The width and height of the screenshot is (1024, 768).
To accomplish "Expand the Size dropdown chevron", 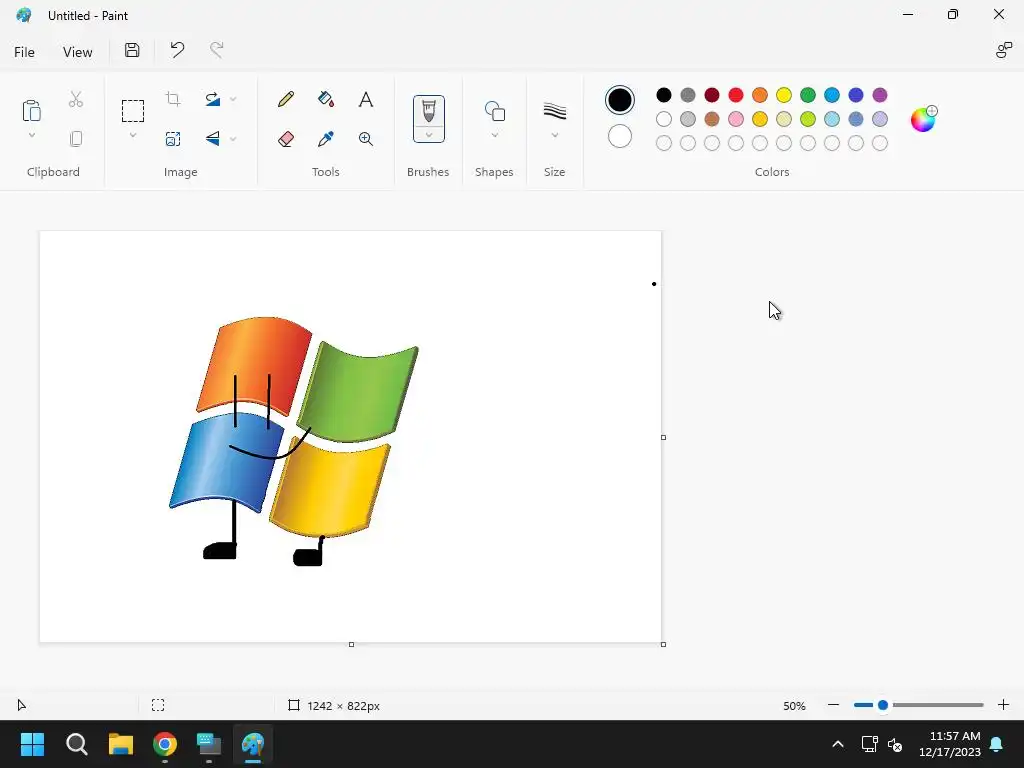I will point(554,135).
